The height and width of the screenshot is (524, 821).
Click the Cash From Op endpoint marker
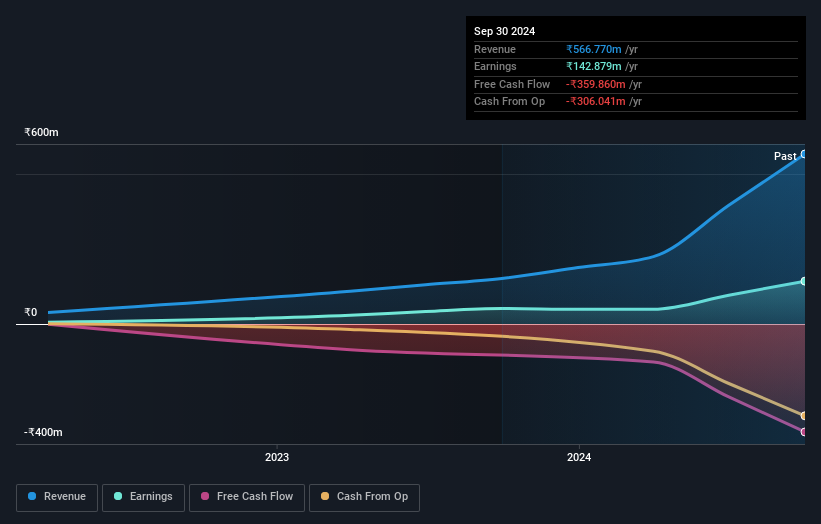804,416
